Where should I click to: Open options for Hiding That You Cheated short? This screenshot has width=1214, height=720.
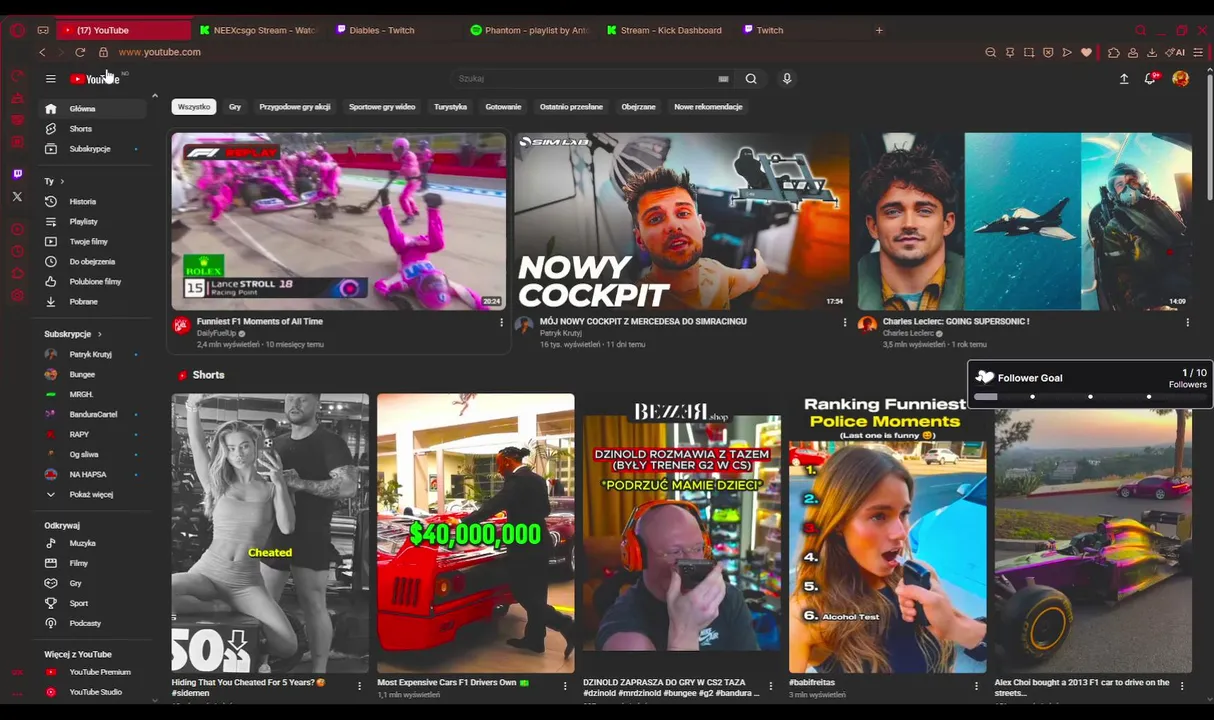(359, 686)
